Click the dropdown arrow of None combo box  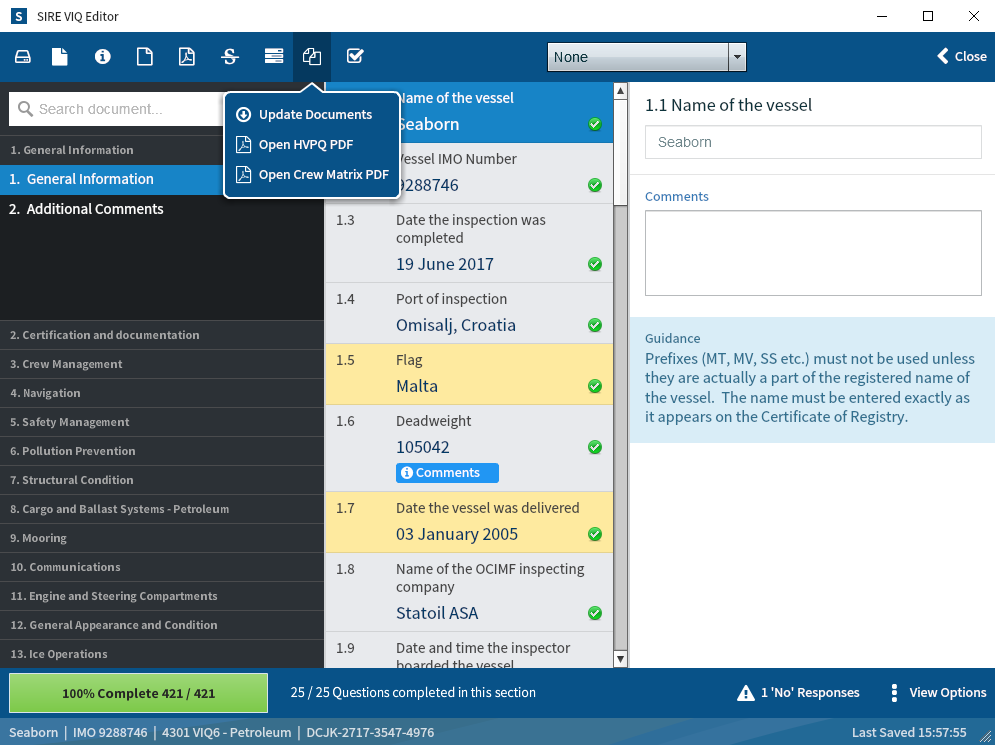coord(737,57)
